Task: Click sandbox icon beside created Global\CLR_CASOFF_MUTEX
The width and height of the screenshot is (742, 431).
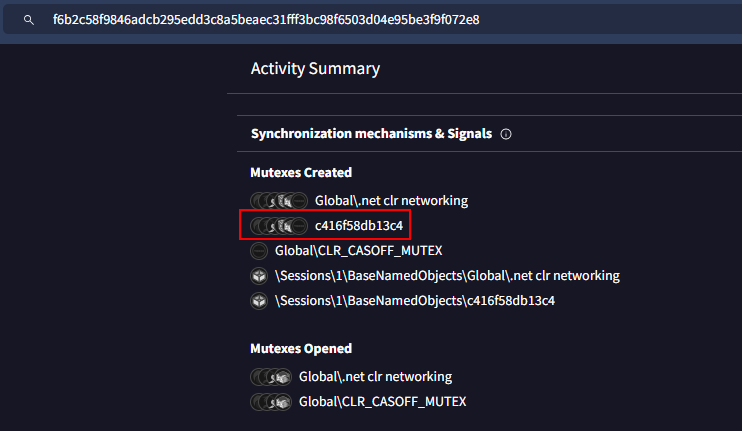Action: pos(259,251)
